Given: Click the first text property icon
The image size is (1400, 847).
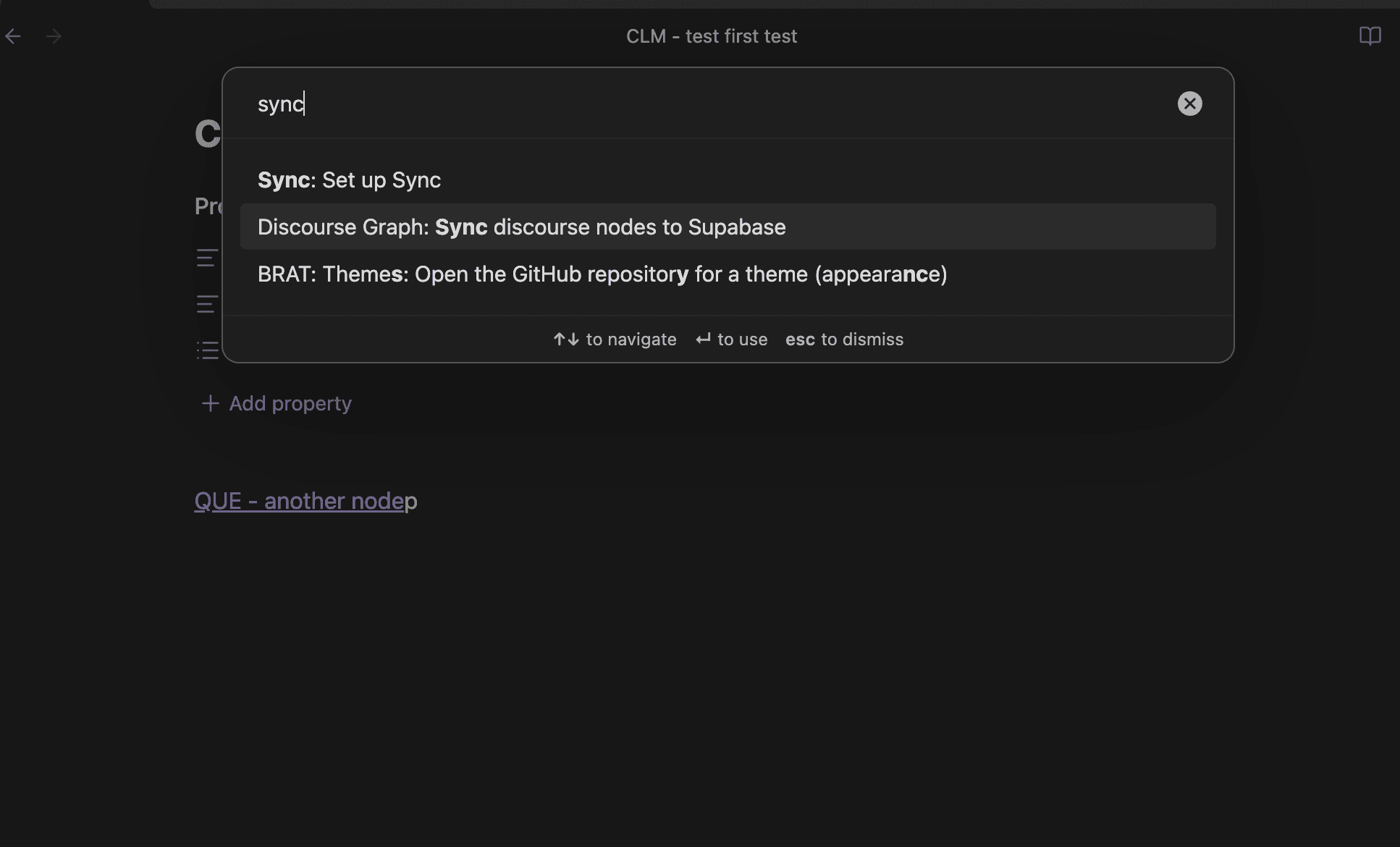Looking at the screenshot, I should (x=207, y=258).
